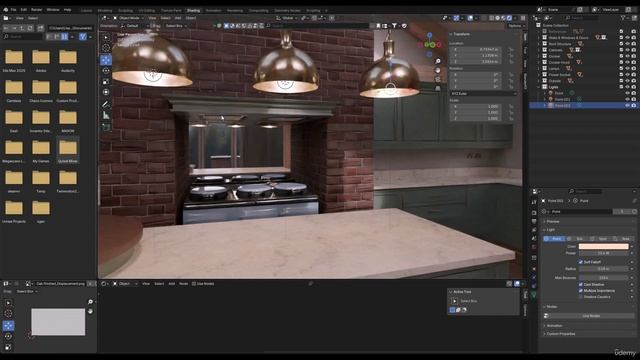Select the Annotate tool in the viewport toolbar

click(x=106, y=104)
